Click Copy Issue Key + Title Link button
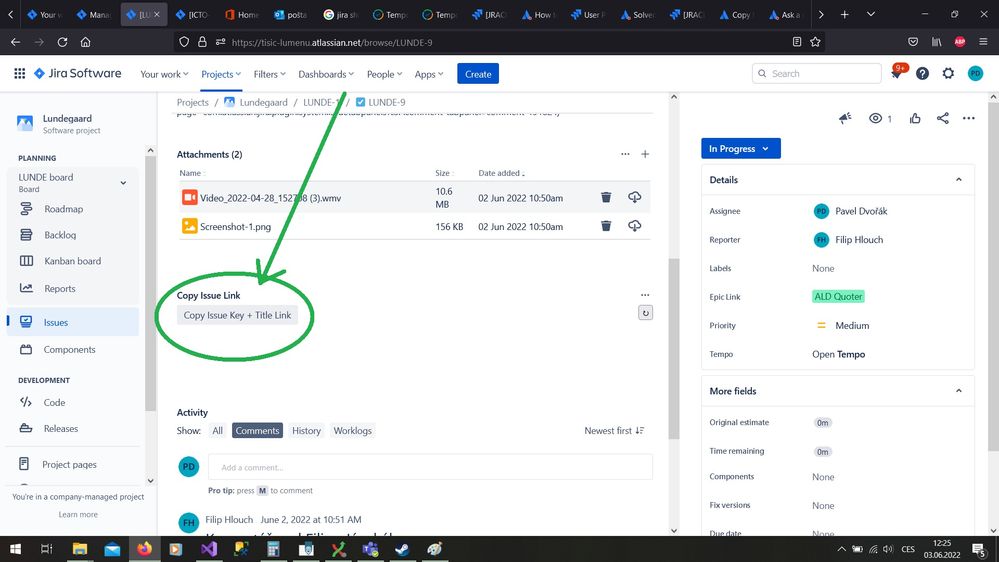 click(x=237, y=315)
